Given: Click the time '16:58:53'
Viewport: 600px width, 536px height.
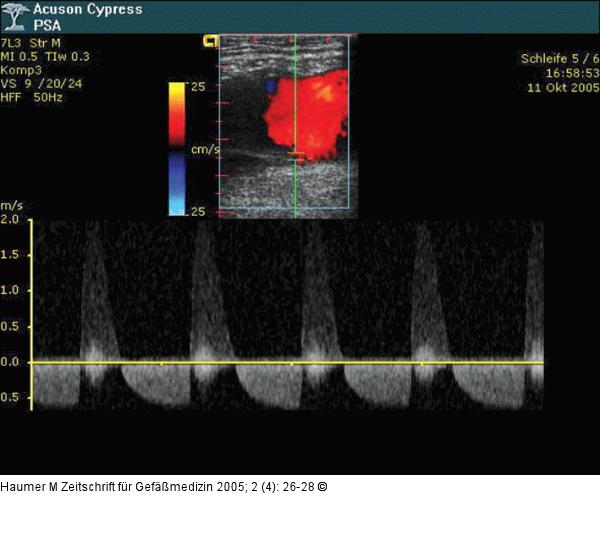Looking at the screenshot, I should pos(572,73).
